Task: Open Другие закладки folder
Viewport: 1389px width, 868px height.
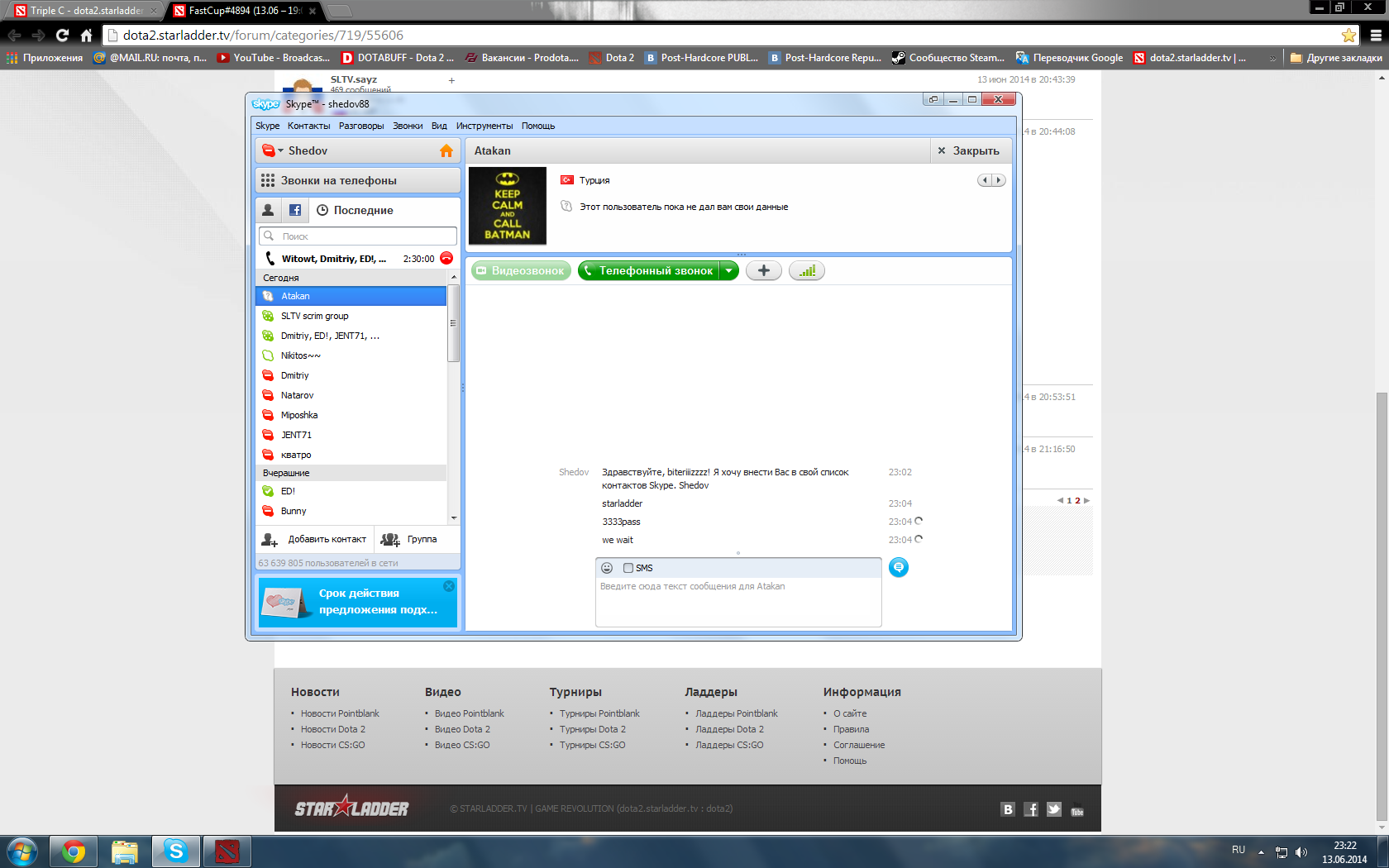Action: pos(1335,58)
